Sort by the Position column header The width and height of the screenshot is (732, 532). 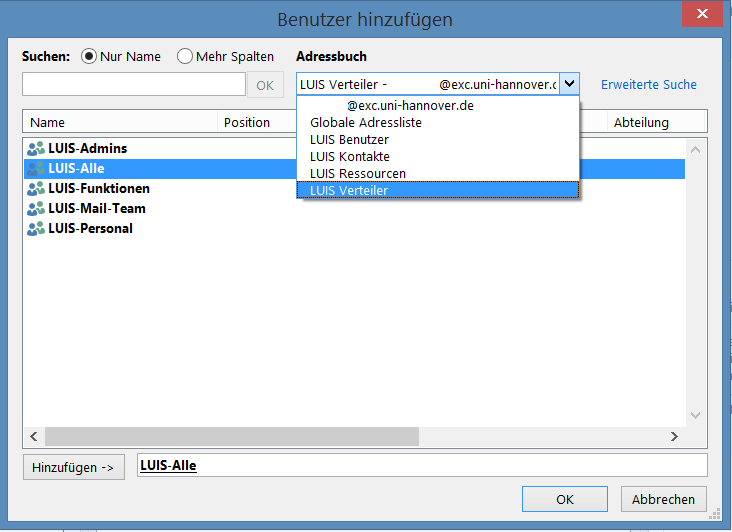[257, 122]
